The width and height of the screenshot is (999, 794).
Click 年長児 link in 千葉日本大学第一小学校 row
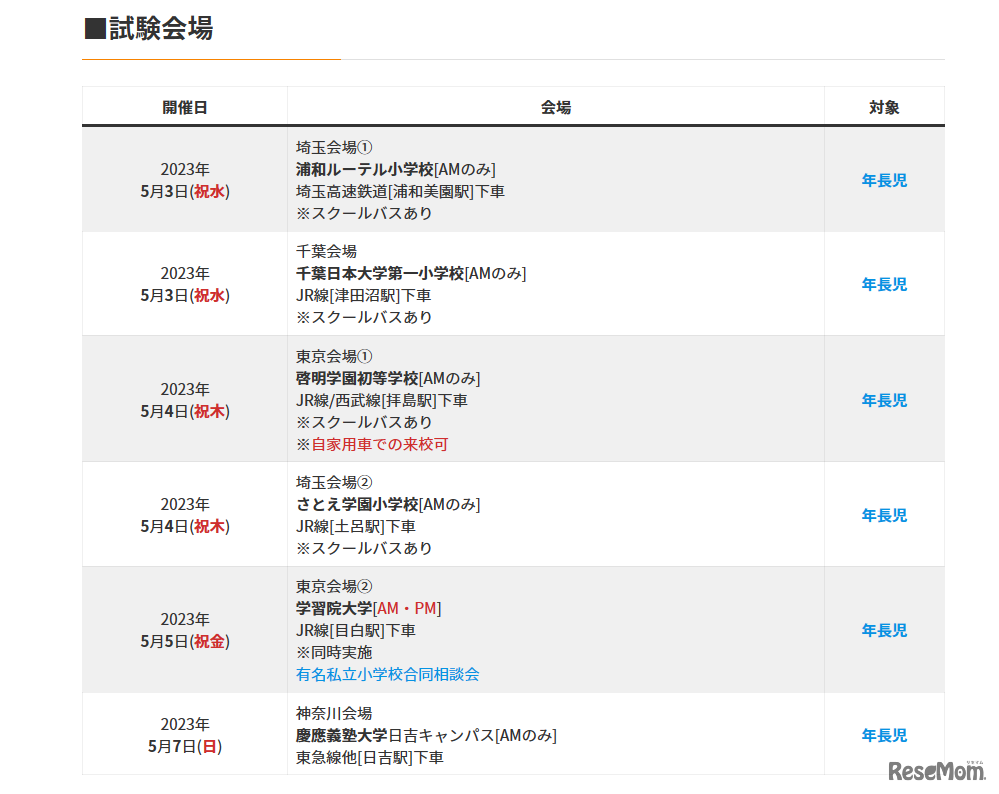[x=884, y=284]
